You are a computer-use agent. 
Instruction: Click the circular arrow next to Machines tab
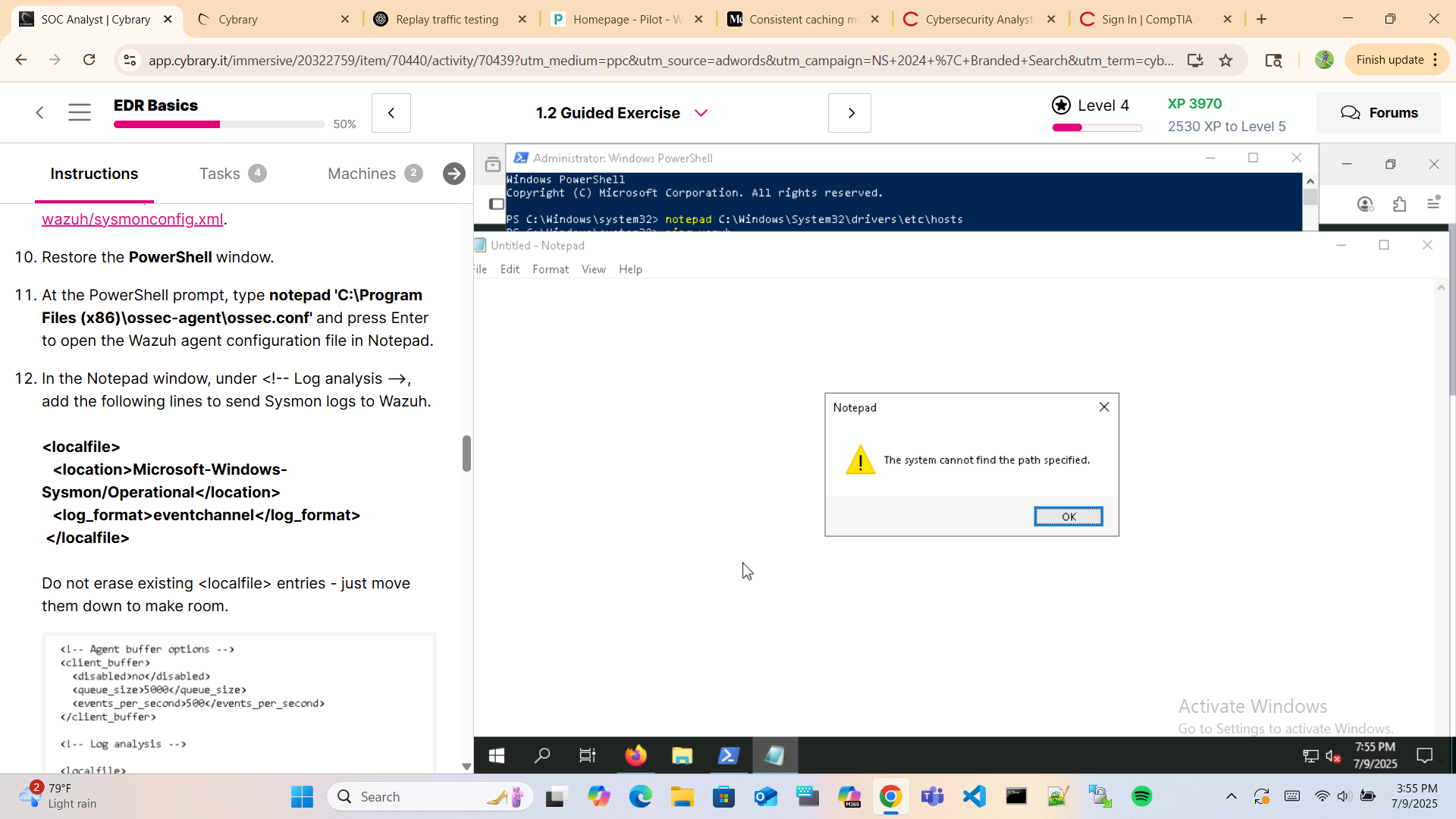tap(453, 174)
